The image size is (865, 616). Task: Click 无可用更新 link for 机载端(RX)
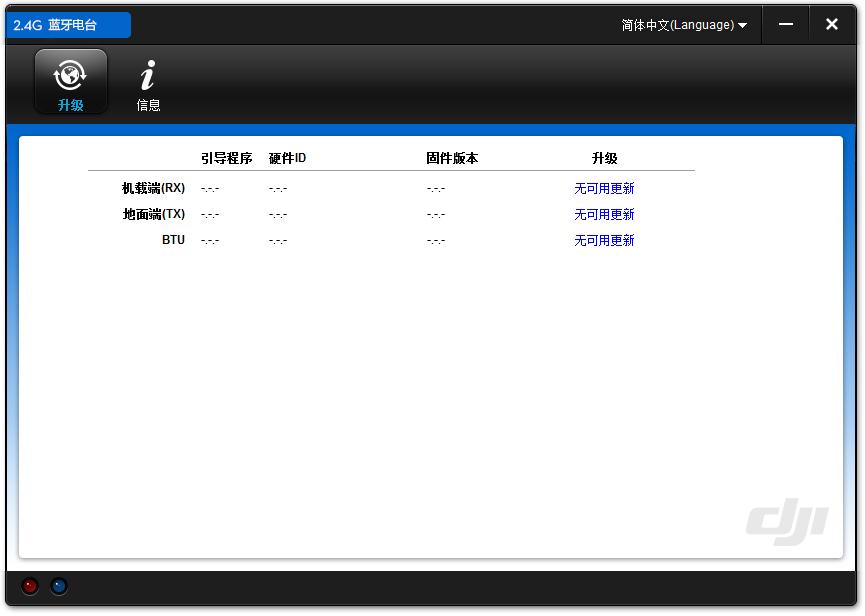tap(604, 188)
